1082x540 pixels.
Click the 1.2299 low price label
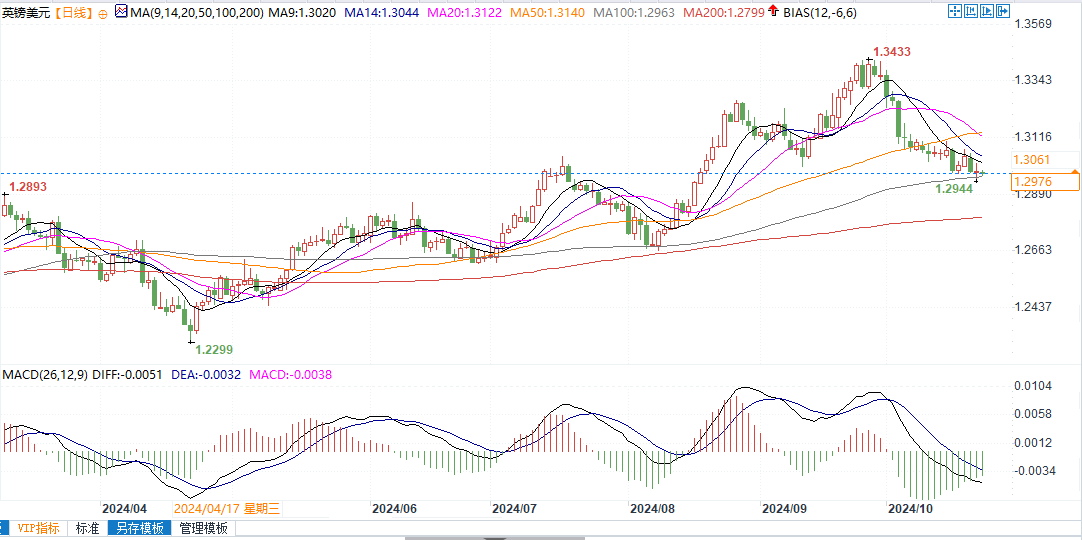click(x=214, y=350)
